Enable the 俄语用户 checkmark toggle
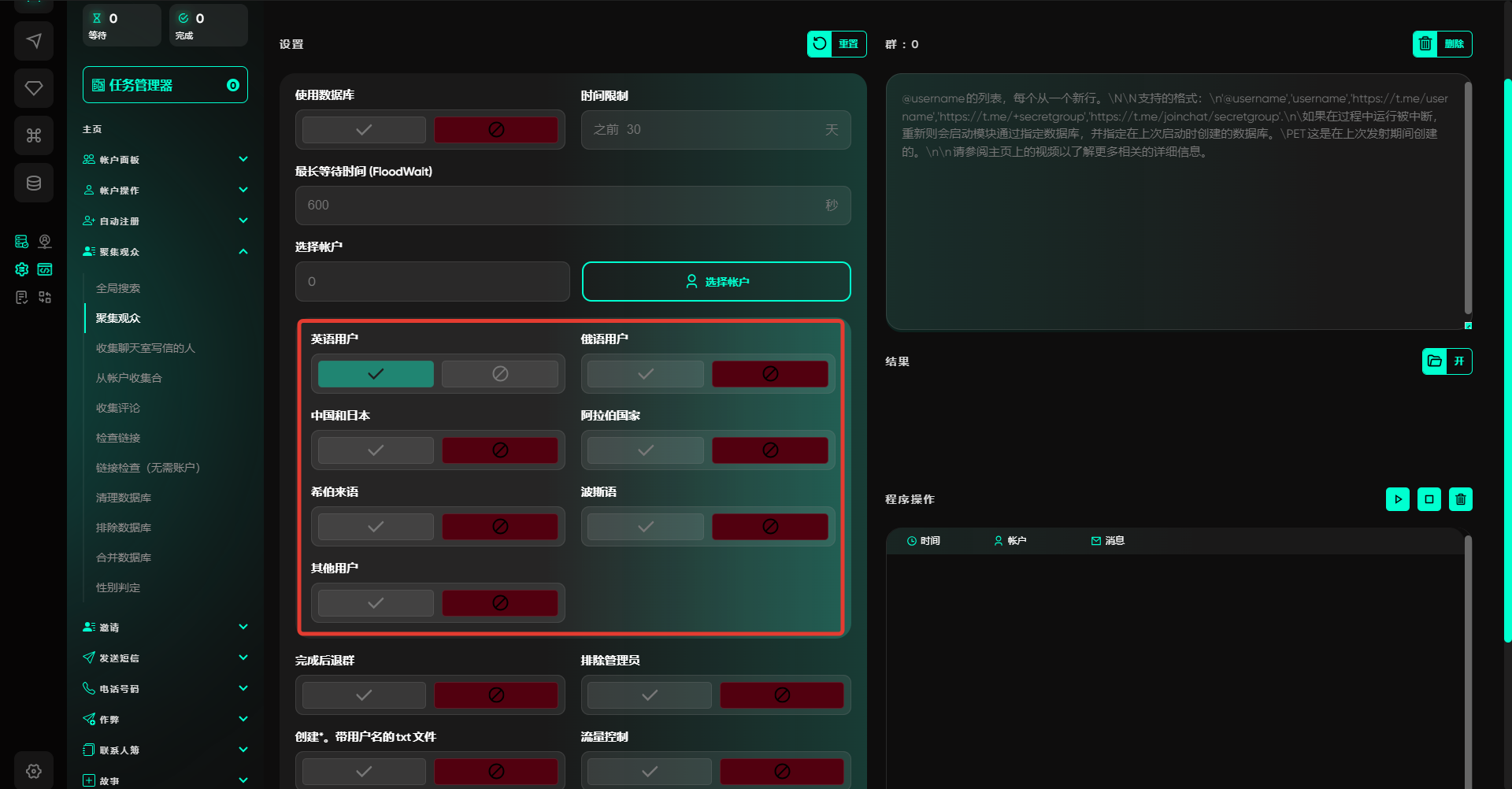The width and height of the screenshot is (1512, 789). pos(646,374)
